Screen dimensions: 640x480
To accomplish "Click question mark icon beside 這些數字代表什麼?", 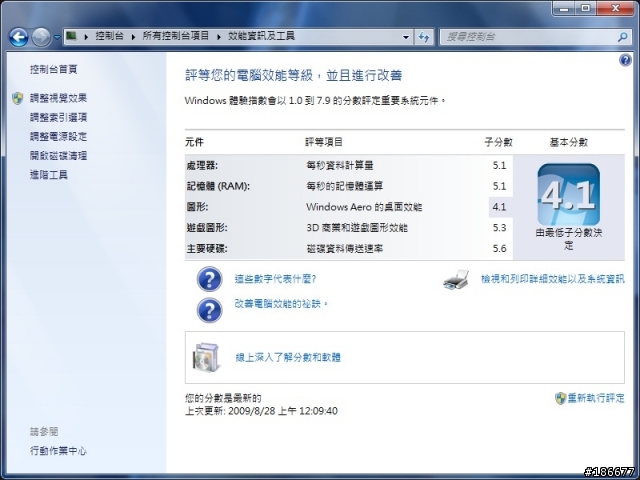I will [x=209, y=279].
